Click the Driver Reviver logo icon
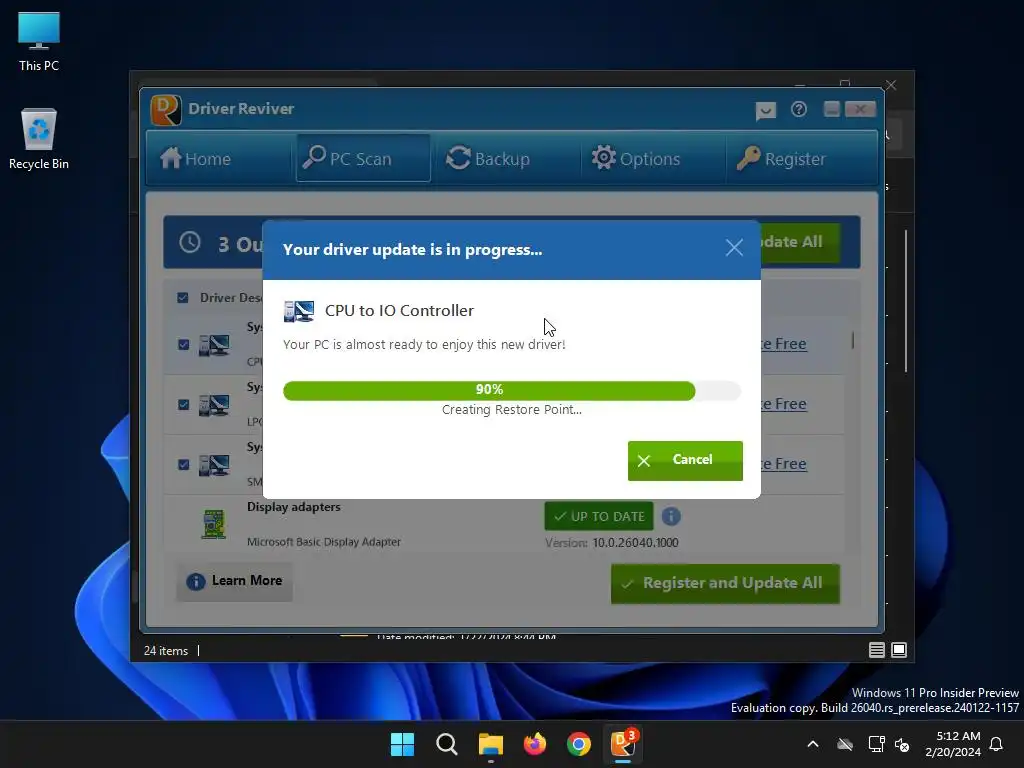Image resolution: width=1024 pixels, height=768 pixels. [166, 109]
